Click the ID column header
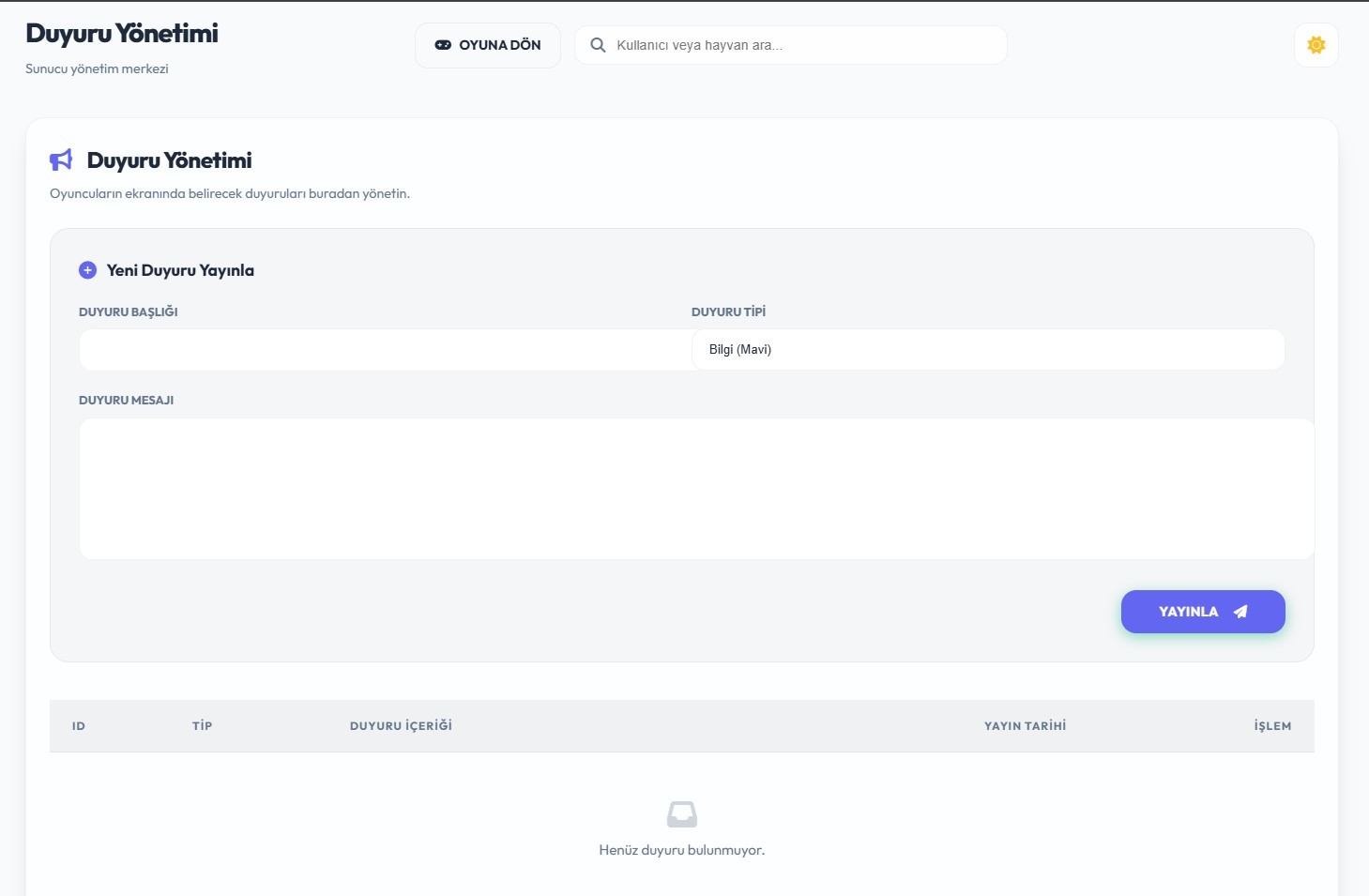 (x=79, y=726)
